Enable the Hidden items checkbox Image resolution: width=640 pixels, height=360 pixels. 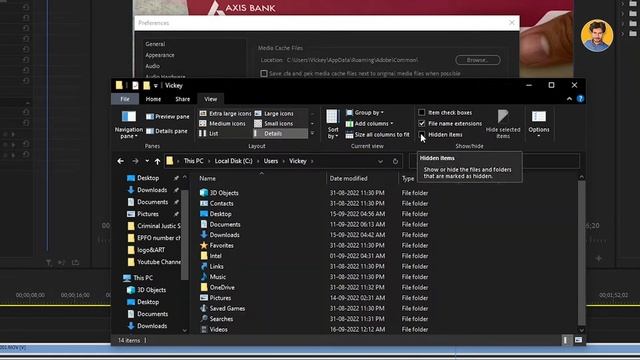422,134
